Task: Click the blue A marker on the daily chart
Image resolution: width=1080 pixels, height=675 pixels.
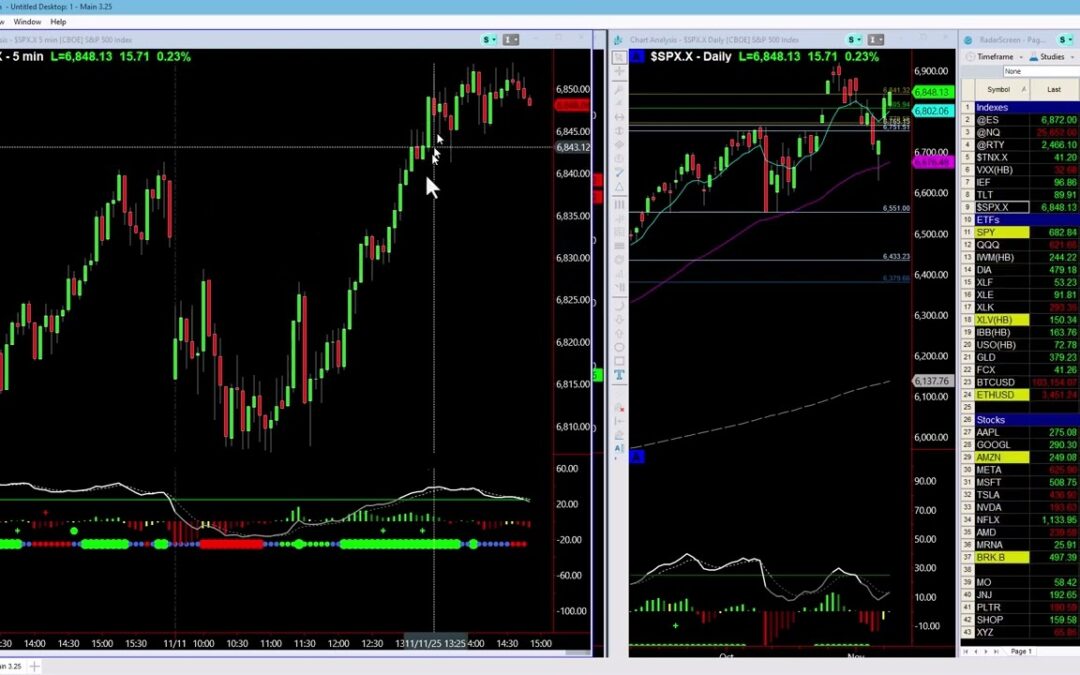Action: click(x=637, y=456)
